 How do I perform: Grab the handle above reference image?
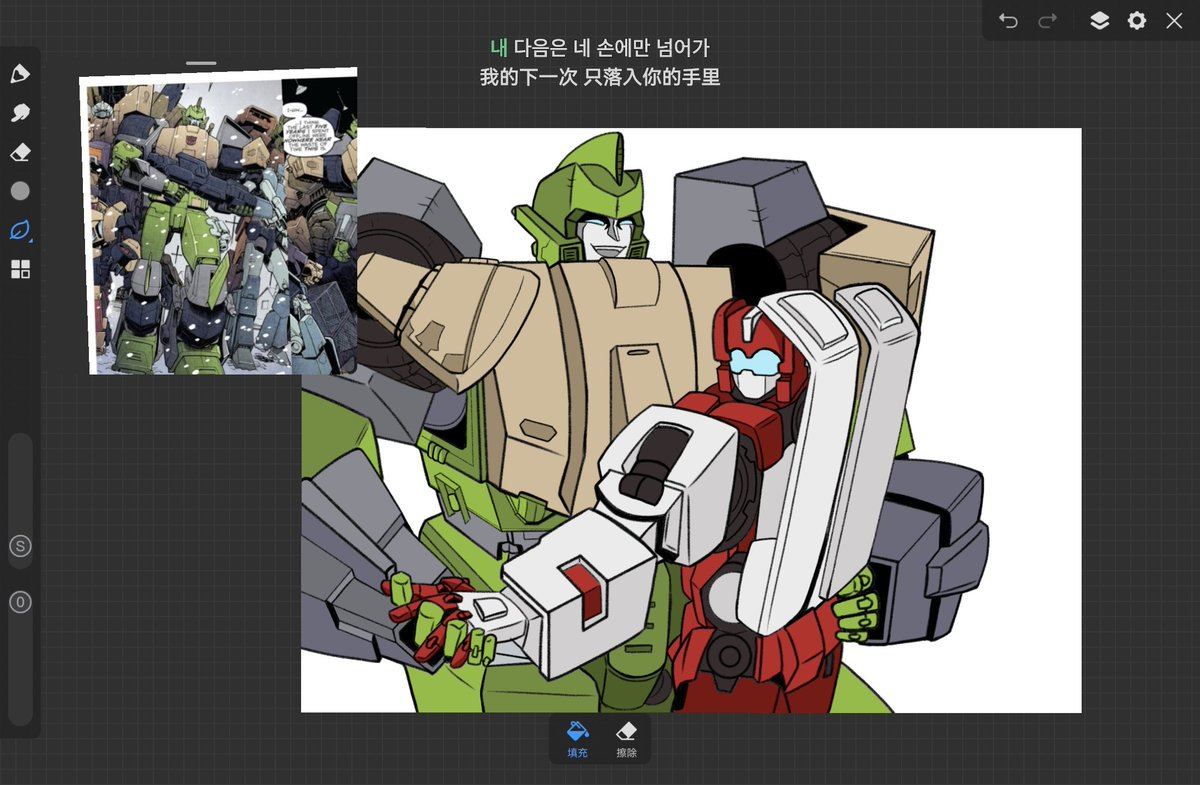[x=201, y=63]
